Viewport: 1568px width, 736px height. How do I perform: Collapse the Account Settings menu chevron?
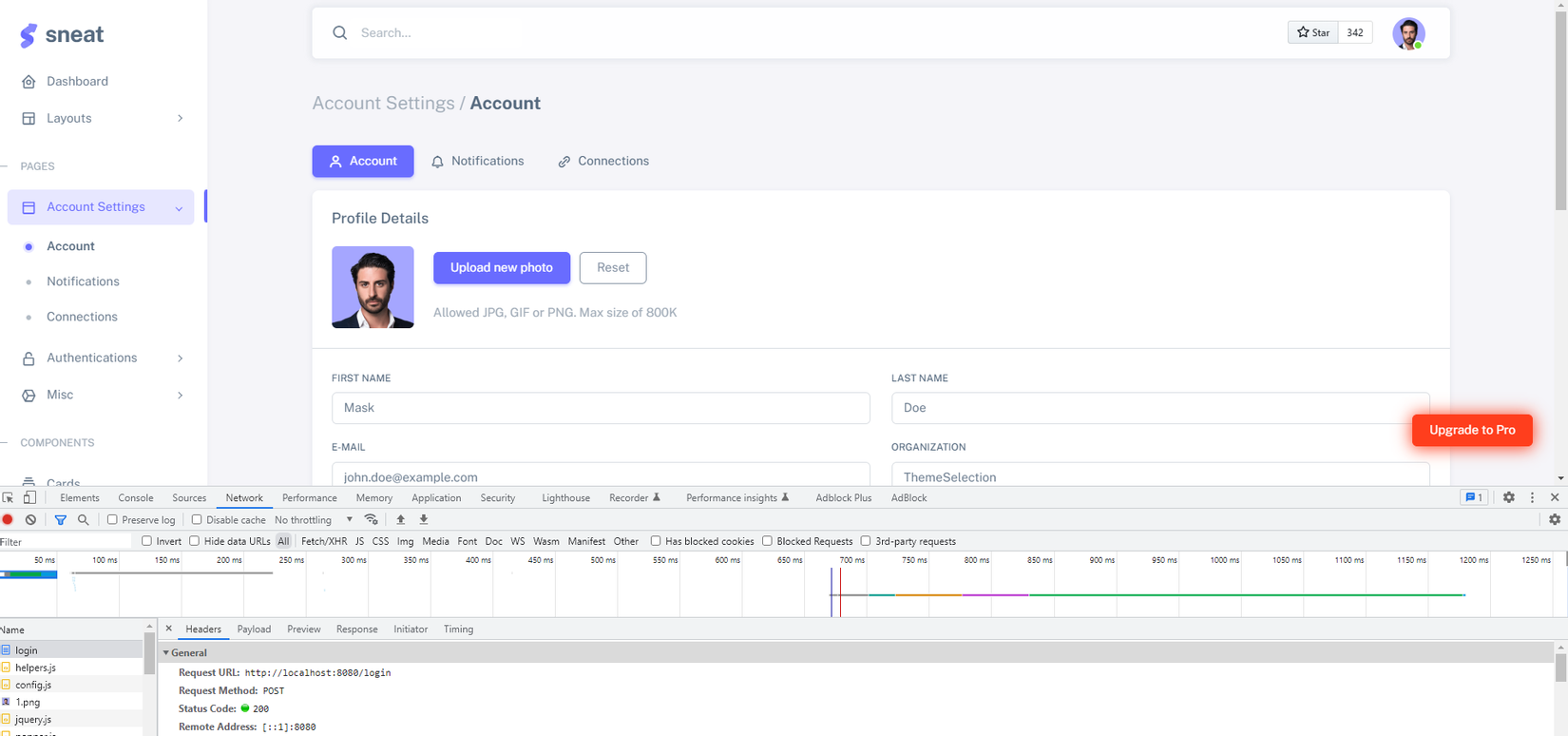[x=179, y=208]
